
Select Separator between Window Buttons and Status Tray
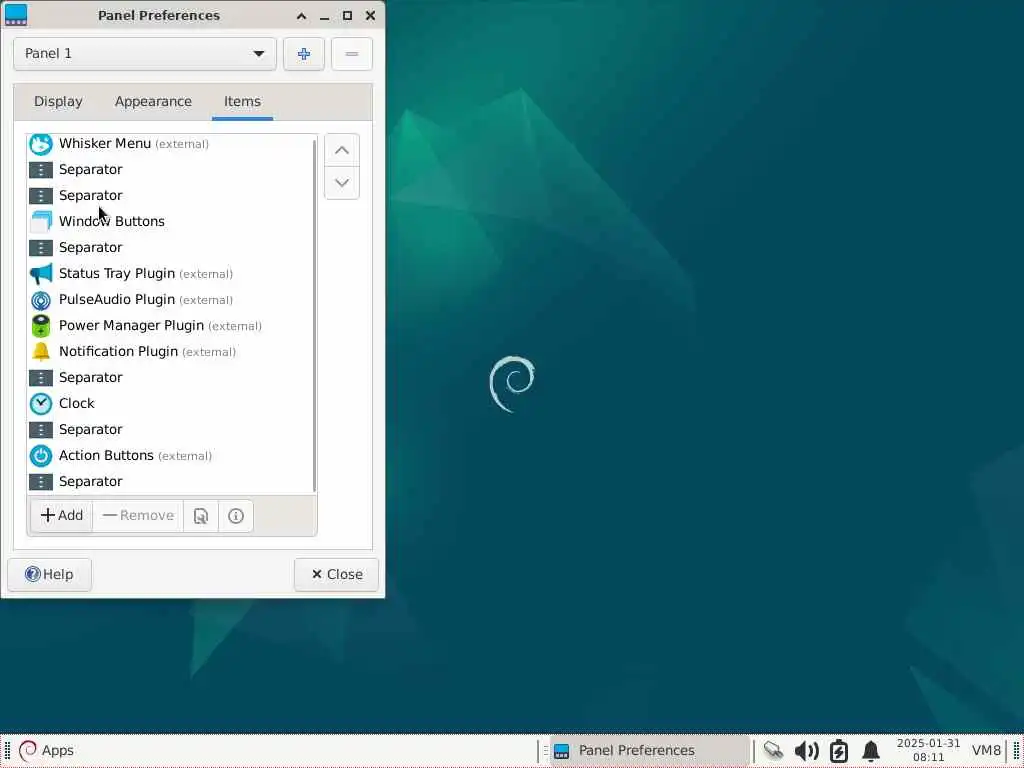170,248
